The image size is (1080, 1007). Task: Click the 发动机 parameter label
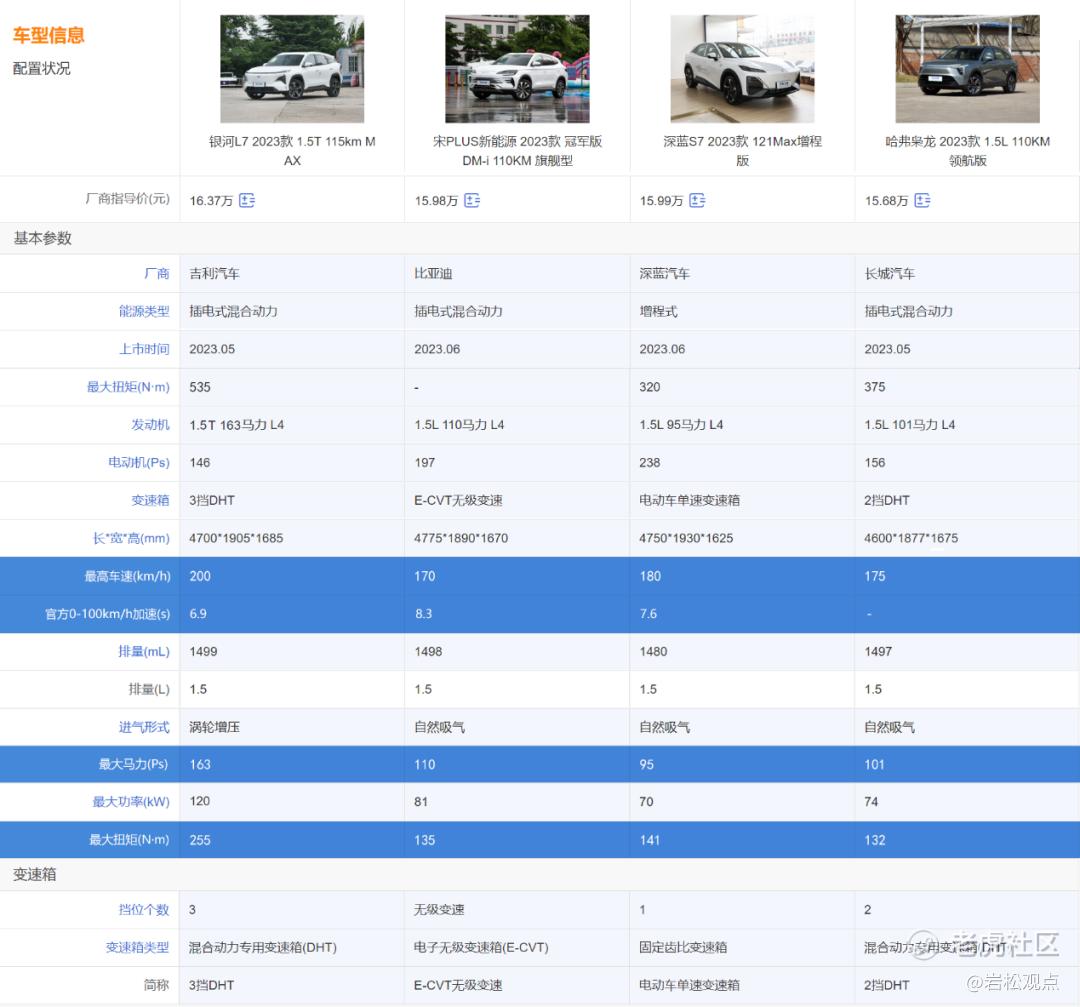click(x=150, y=425)
